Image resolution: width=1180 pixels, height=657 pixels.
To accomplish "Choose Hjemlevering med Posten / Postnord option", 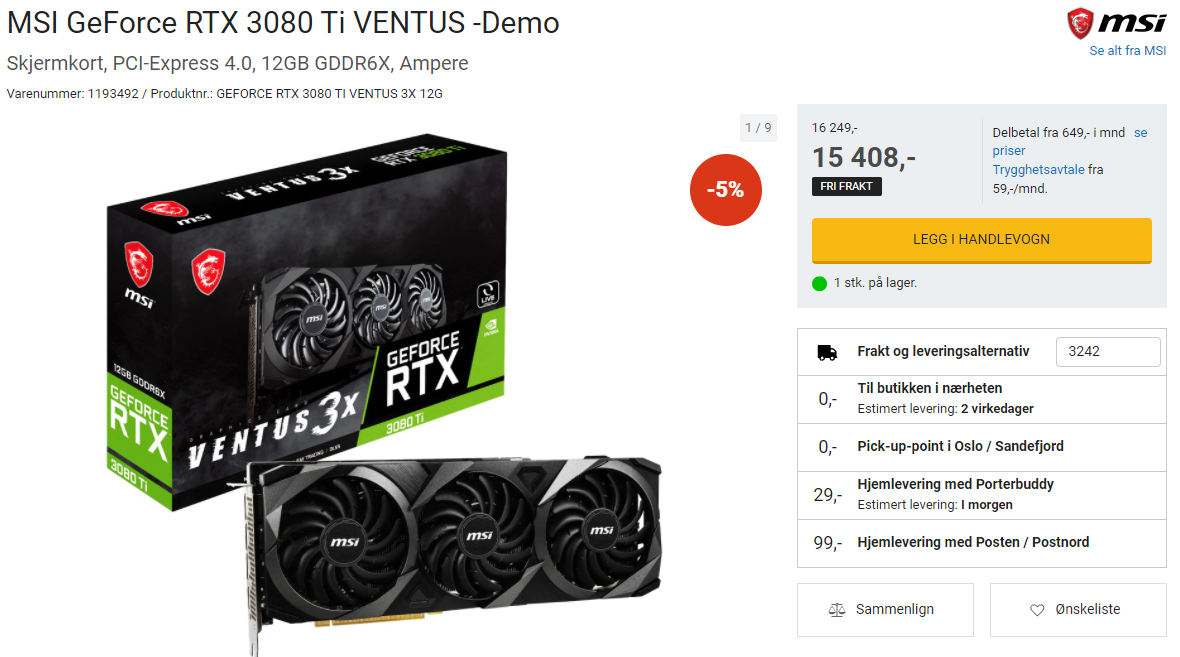I will pos(981,543).
